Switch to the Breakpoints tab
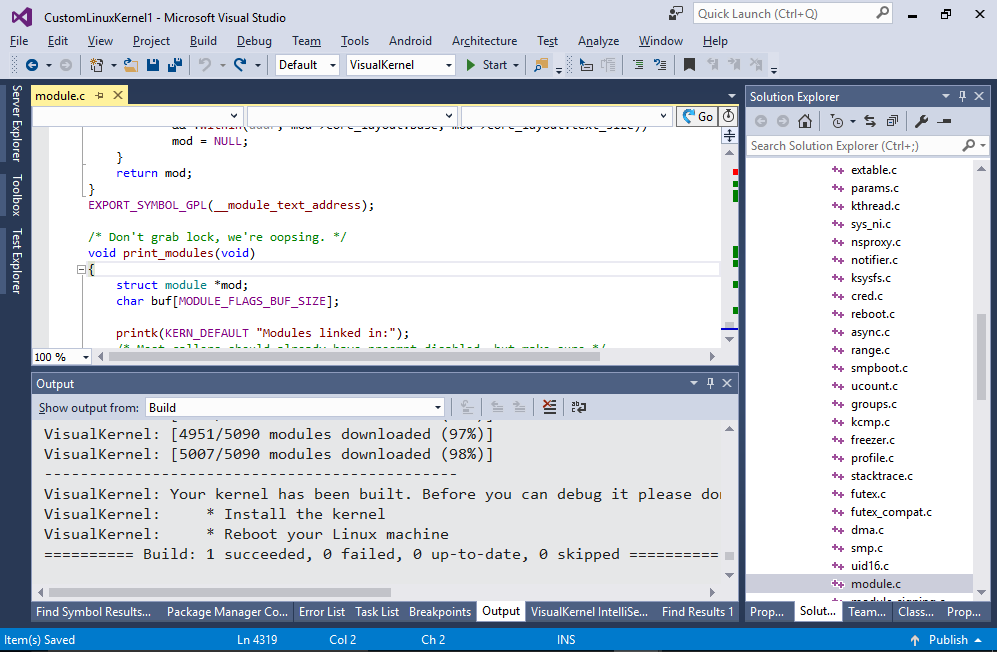Image resolution: width=997 pixels, height=652 pixels. [439, 611]
